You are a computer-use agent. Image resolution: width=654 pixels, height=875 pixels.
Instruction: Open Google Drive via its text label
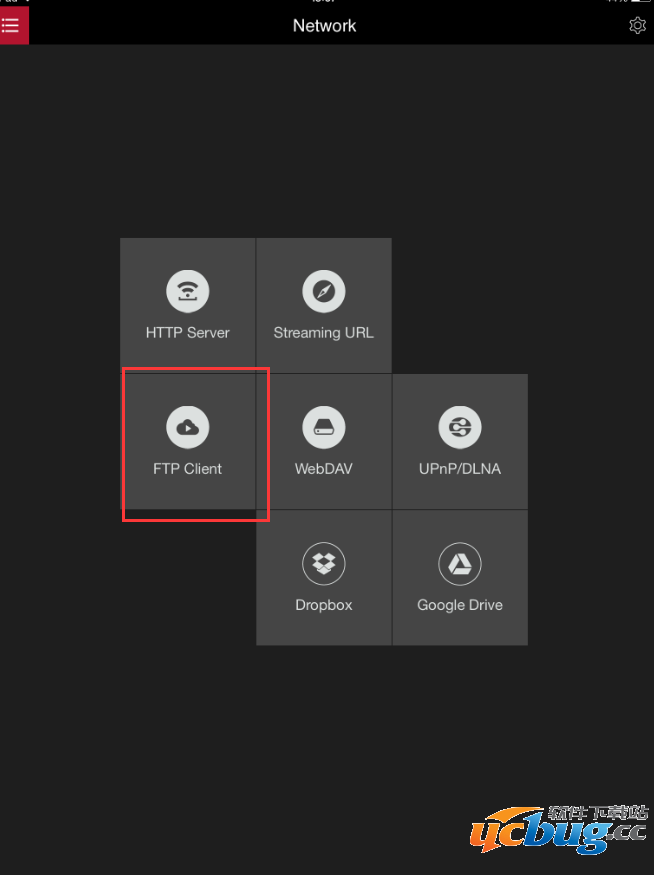tap(460, 605)
